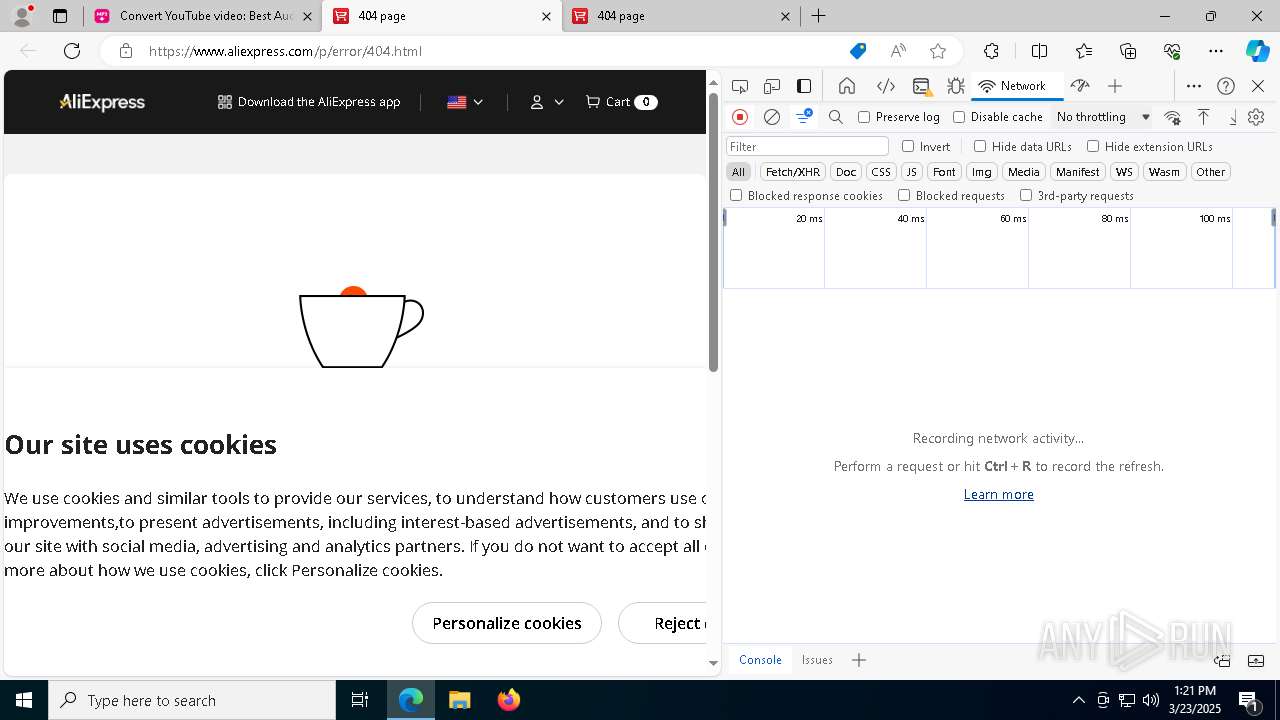Open File Explorer from taskbar
Image resolution: width=1280 pixels, height=720 pixels.
[x=459, y=700]
